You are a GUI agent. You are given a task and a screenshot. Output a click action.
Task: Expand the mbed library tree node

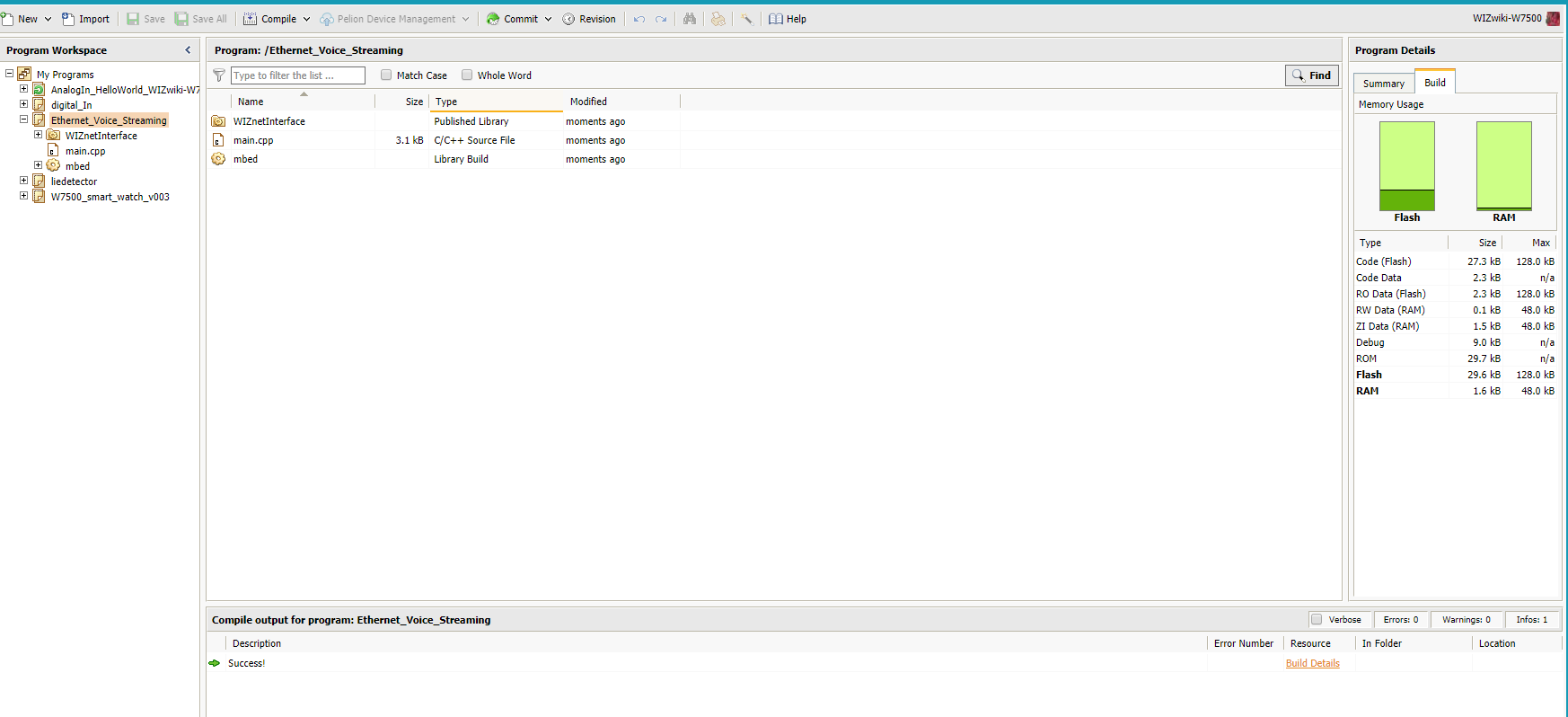pyautogui.click(x=39, y=165)
